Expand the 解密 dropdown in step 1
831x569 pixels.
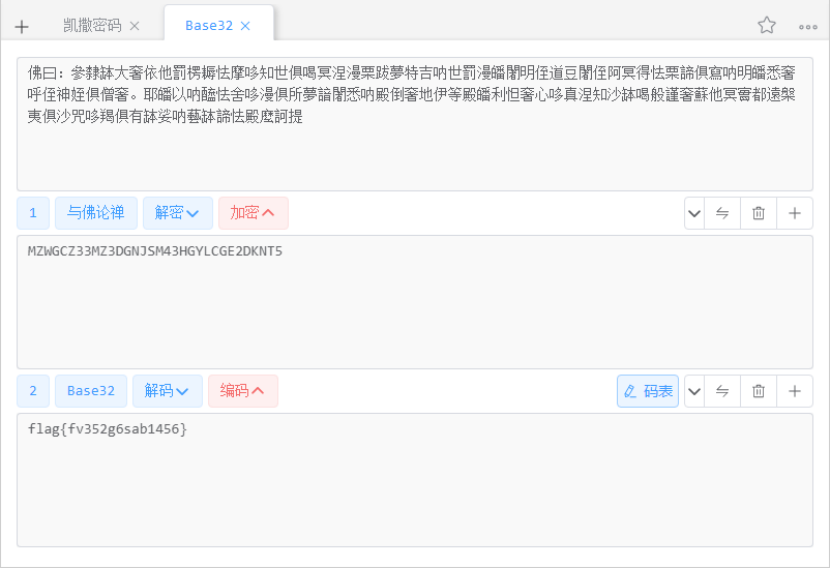pos(177,213)
